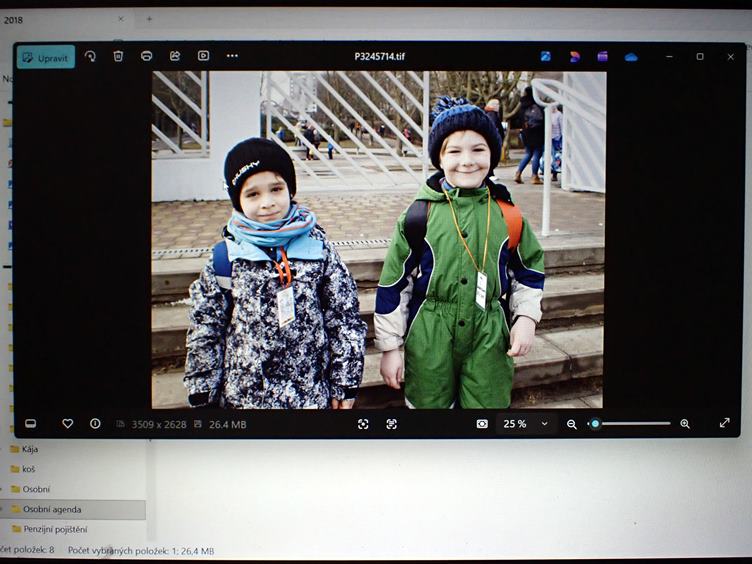Start slideshow with the play icon
Image resolution: width=752 pixels, height=564 pixels.
click(203, 57)
